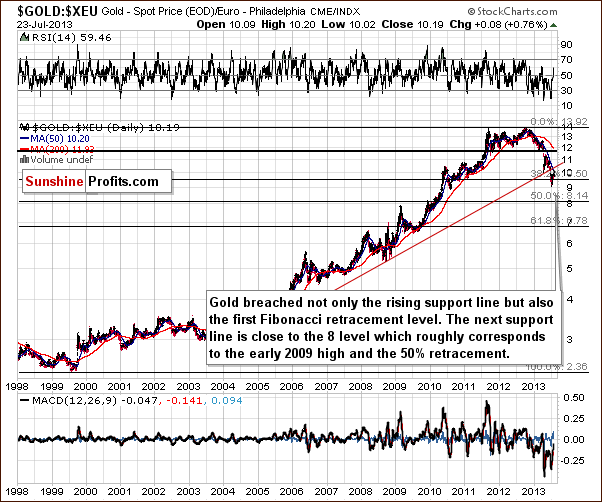Image resolution: width=602 pixels, height=502 pixels.
Task: Click the black MACD line legend marker
Action: pos(24,400)
